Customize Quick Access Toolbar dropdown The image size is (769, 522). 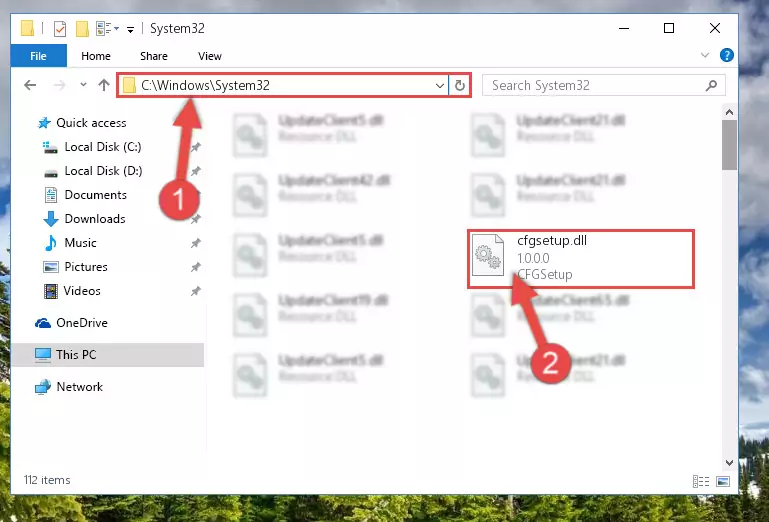click(x=130, y=29)
